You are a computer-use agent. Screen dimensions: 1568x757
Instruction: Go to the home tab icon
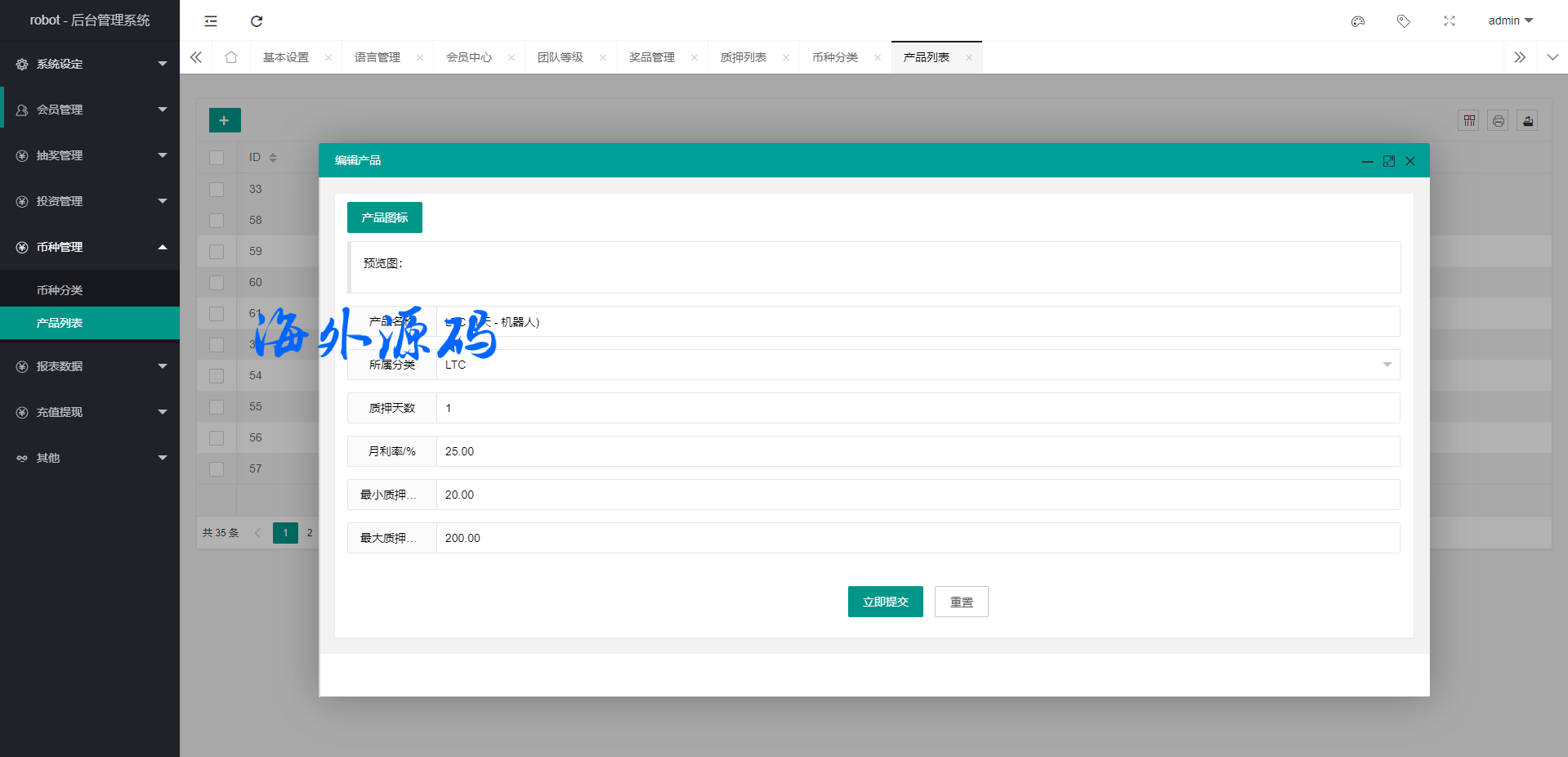[231, 57]
